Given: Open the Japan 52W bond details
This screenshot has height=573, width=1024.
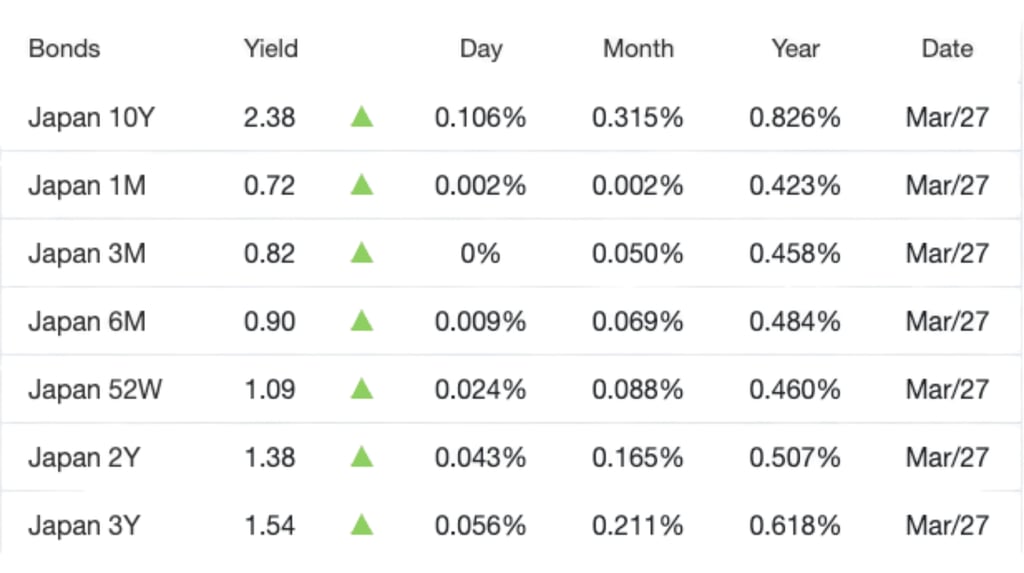Looking at the screenshot, I should coord(95,390).
